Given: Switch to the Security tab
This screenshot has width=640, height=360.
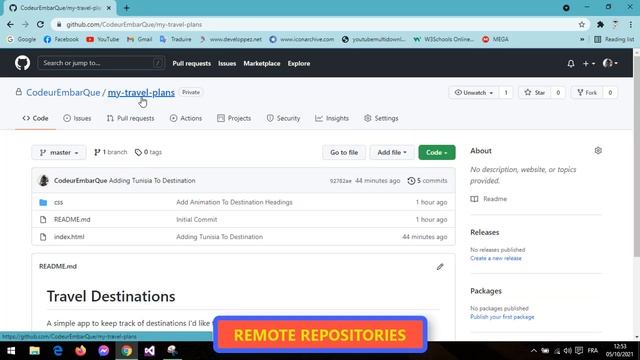Looking at the screenshot, I should [x=283, y=118].
